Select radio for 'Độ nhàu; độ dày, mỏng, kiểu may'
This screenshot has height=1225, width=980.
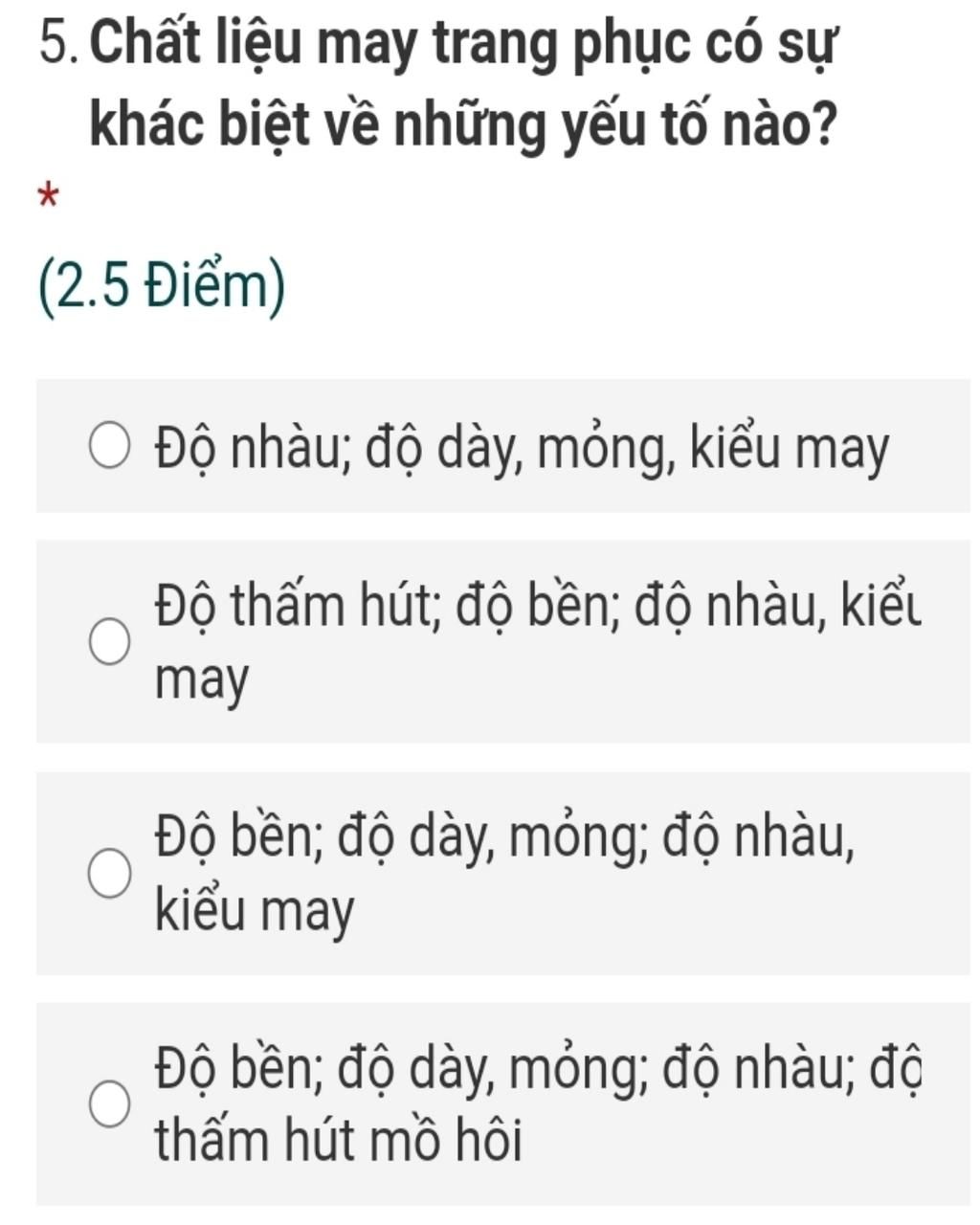pyautogui.click(x=108, y=447)
